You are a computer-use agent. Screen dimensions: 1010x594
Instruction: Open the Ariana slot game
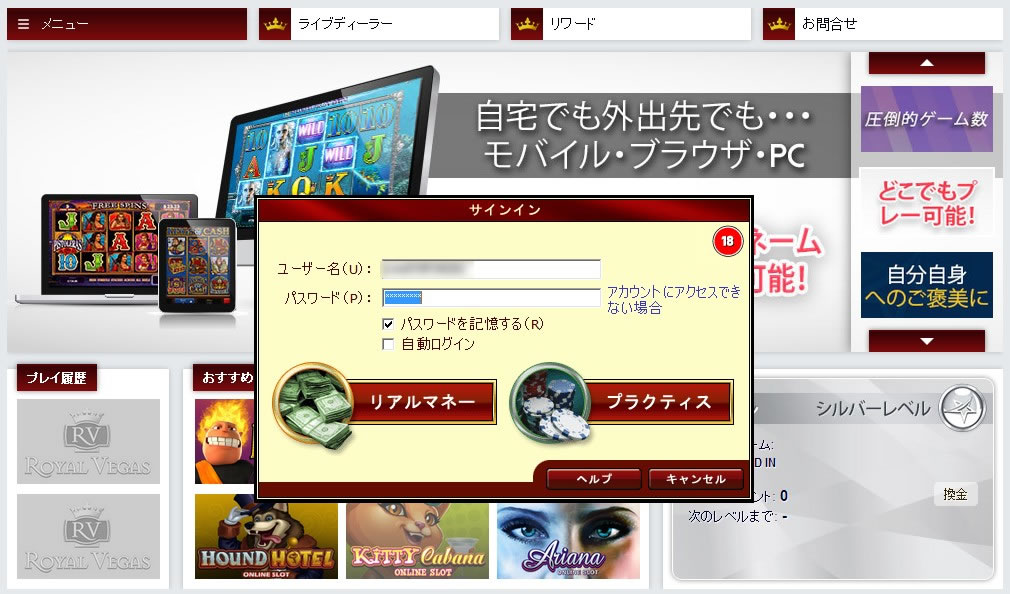(568, 540)
